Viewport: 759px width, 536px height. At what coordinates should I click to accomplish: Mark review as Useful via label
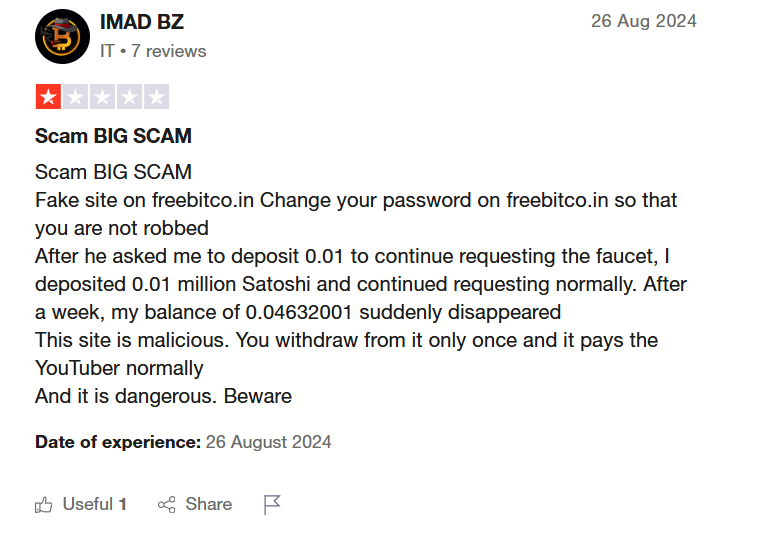[x=88, y=505]
